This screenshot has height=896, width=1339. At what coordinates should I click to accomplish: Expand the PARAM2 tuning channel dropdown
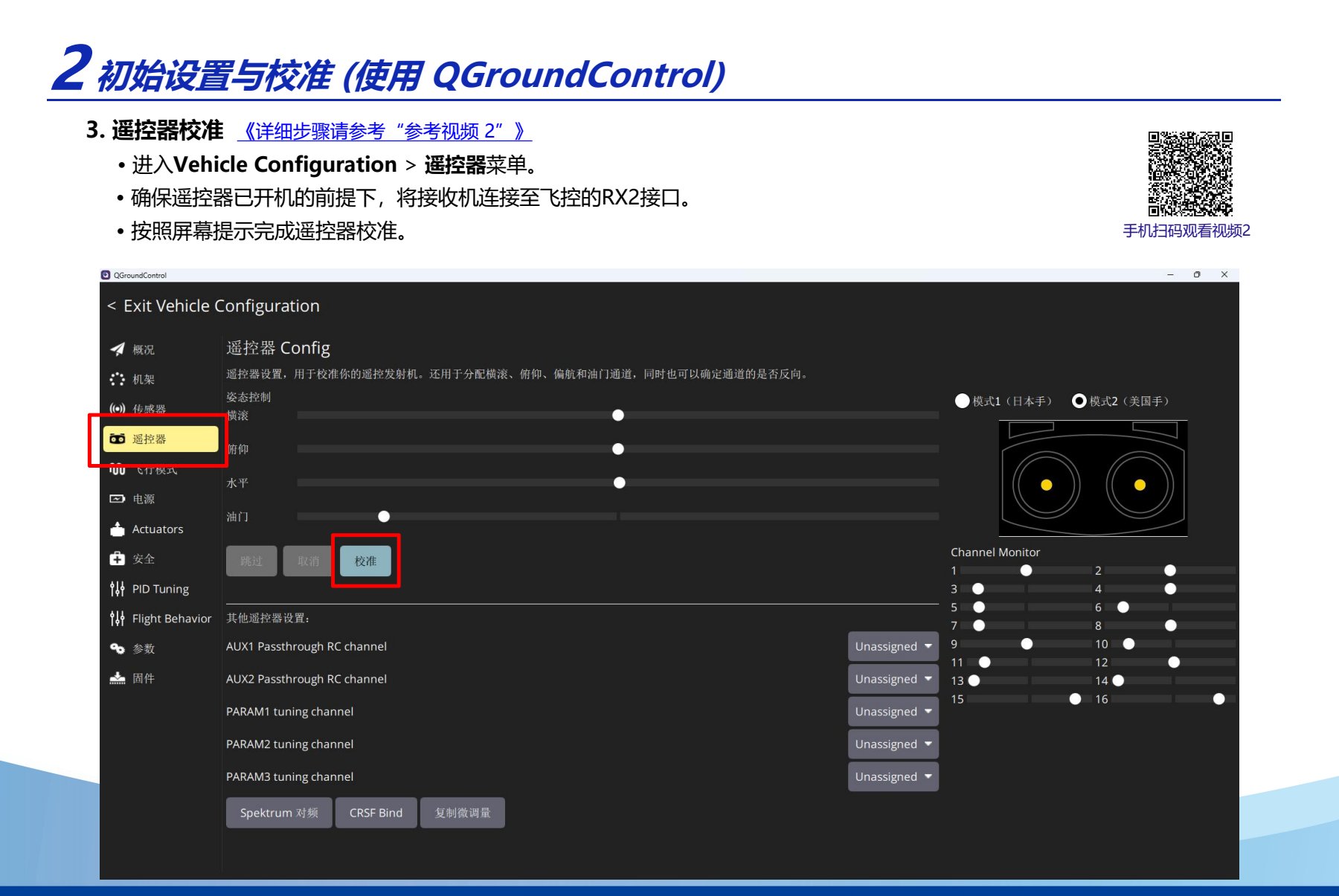click(893, 744)
